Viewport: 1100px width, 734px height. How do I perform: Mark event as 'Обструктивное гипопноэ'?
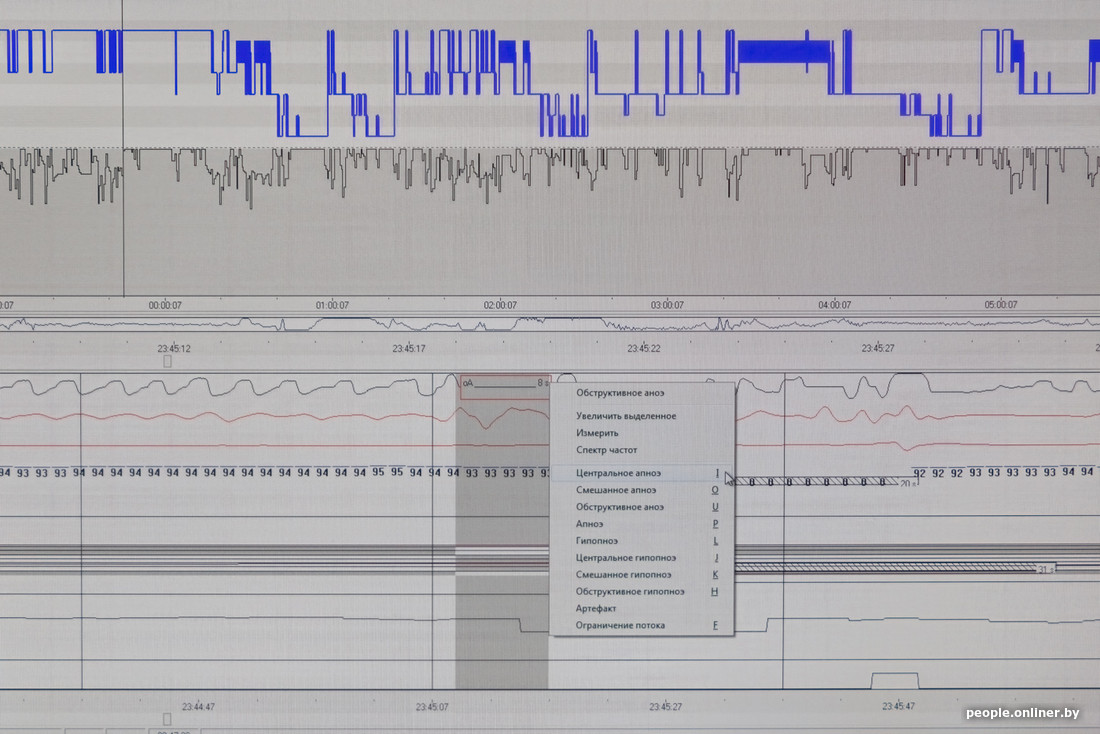[642, 591]
